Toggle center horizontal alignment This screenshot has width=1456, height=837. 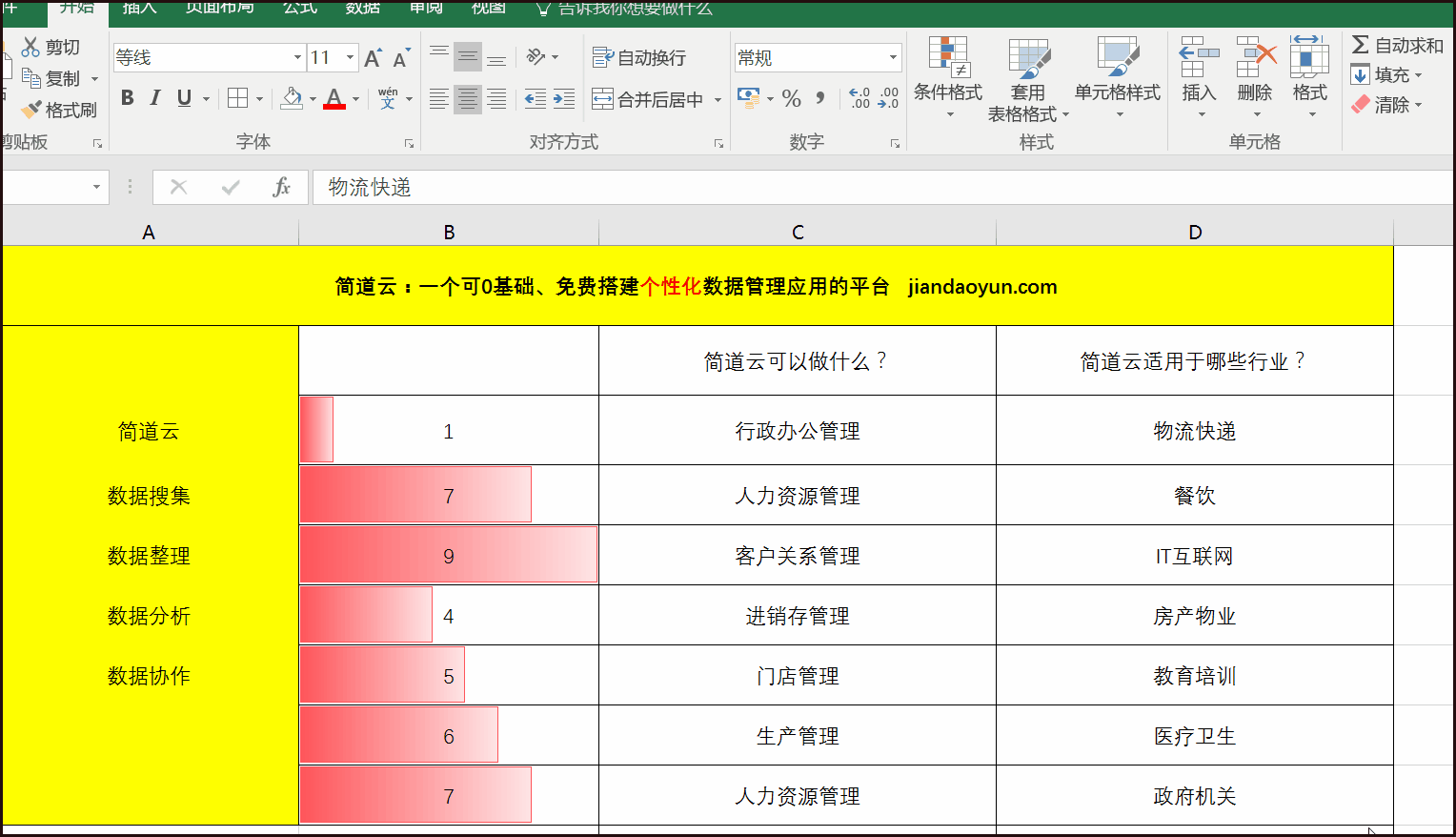point(467,98)
